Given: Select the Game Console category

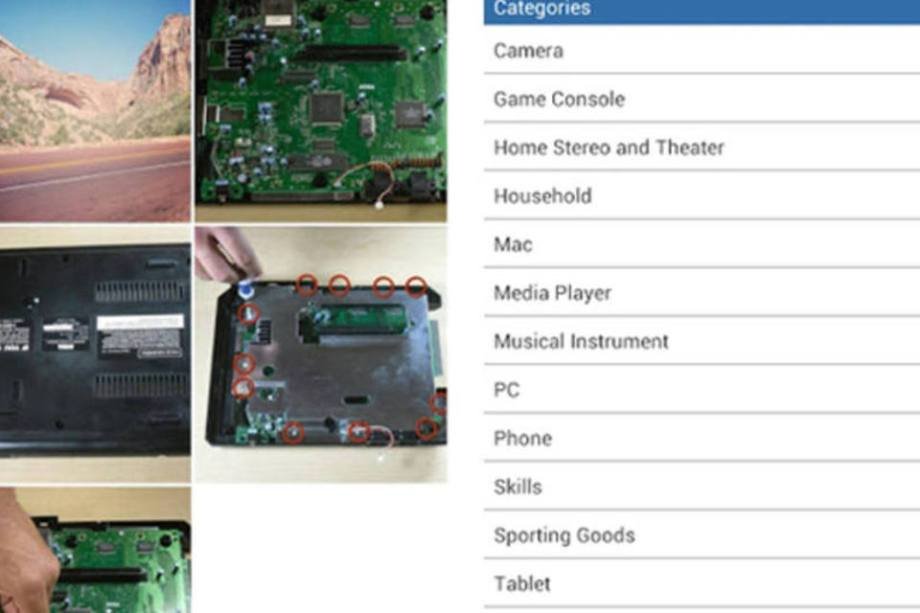Looking at the screenshot, I should (702, 99).
